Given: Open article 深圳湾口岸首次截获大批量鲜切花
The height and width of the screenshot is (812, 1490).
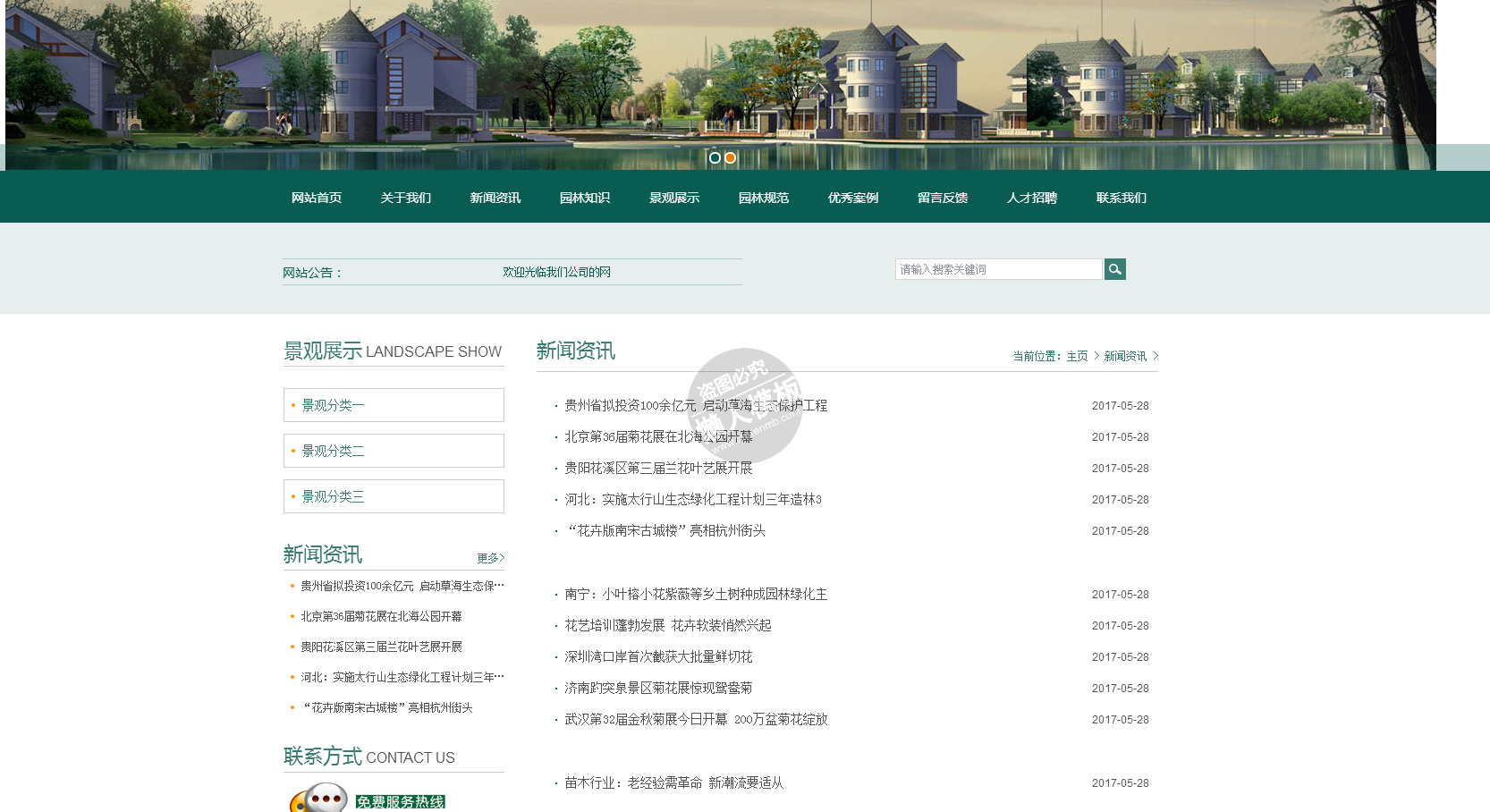Looking at the screenshot, I should pyautogui.click(x=658, y=657).
